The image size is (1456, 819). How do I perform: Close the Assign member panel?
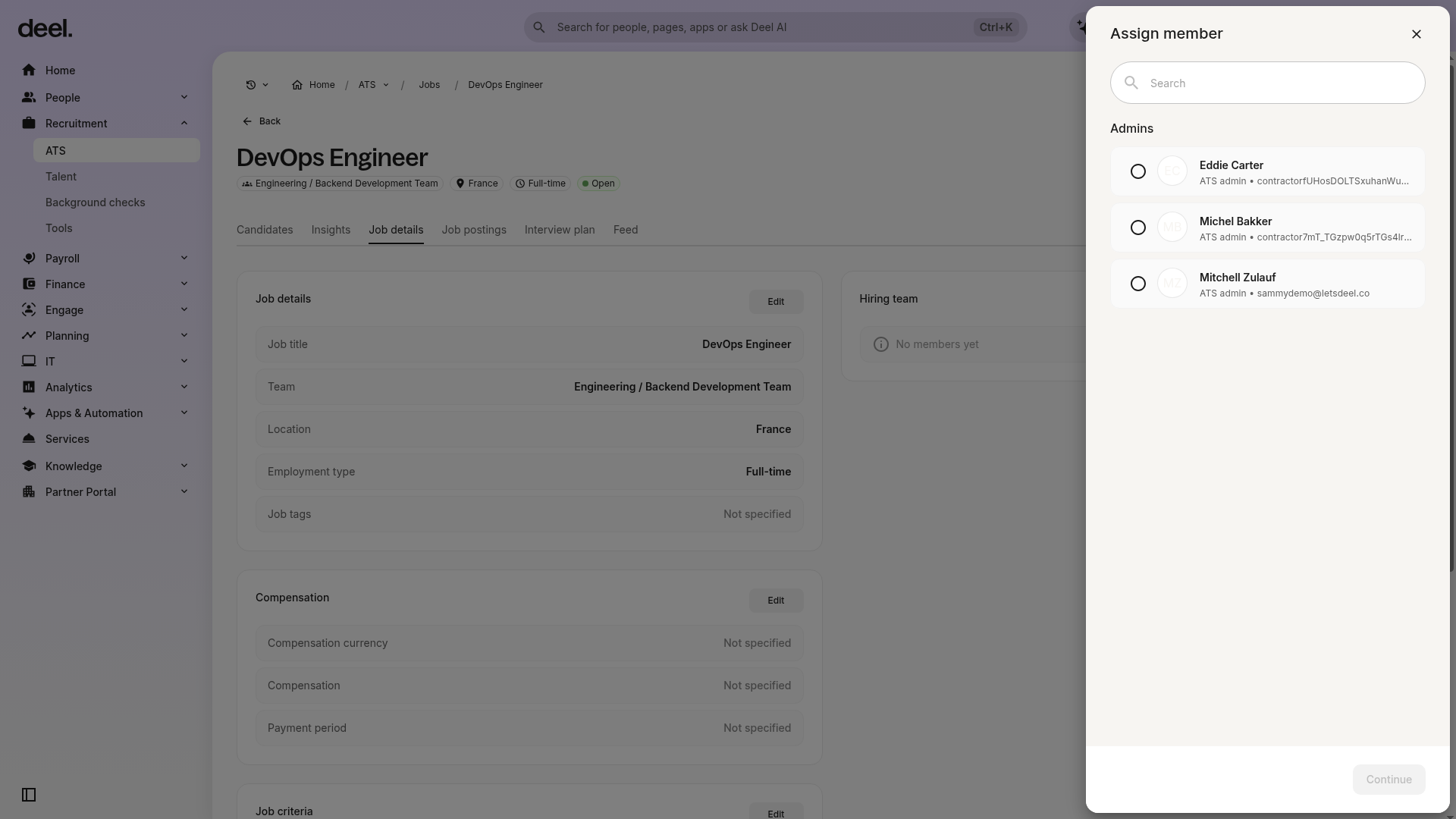(x=1416, y=34)
